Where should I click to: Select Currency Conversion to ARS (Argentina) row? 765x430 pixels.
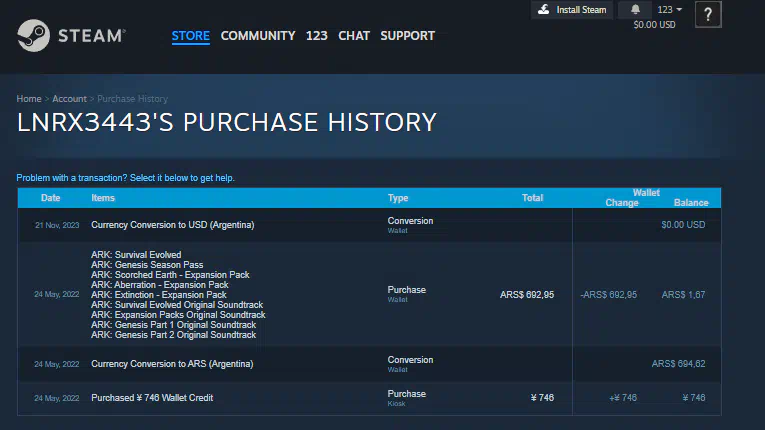(369, 364)
